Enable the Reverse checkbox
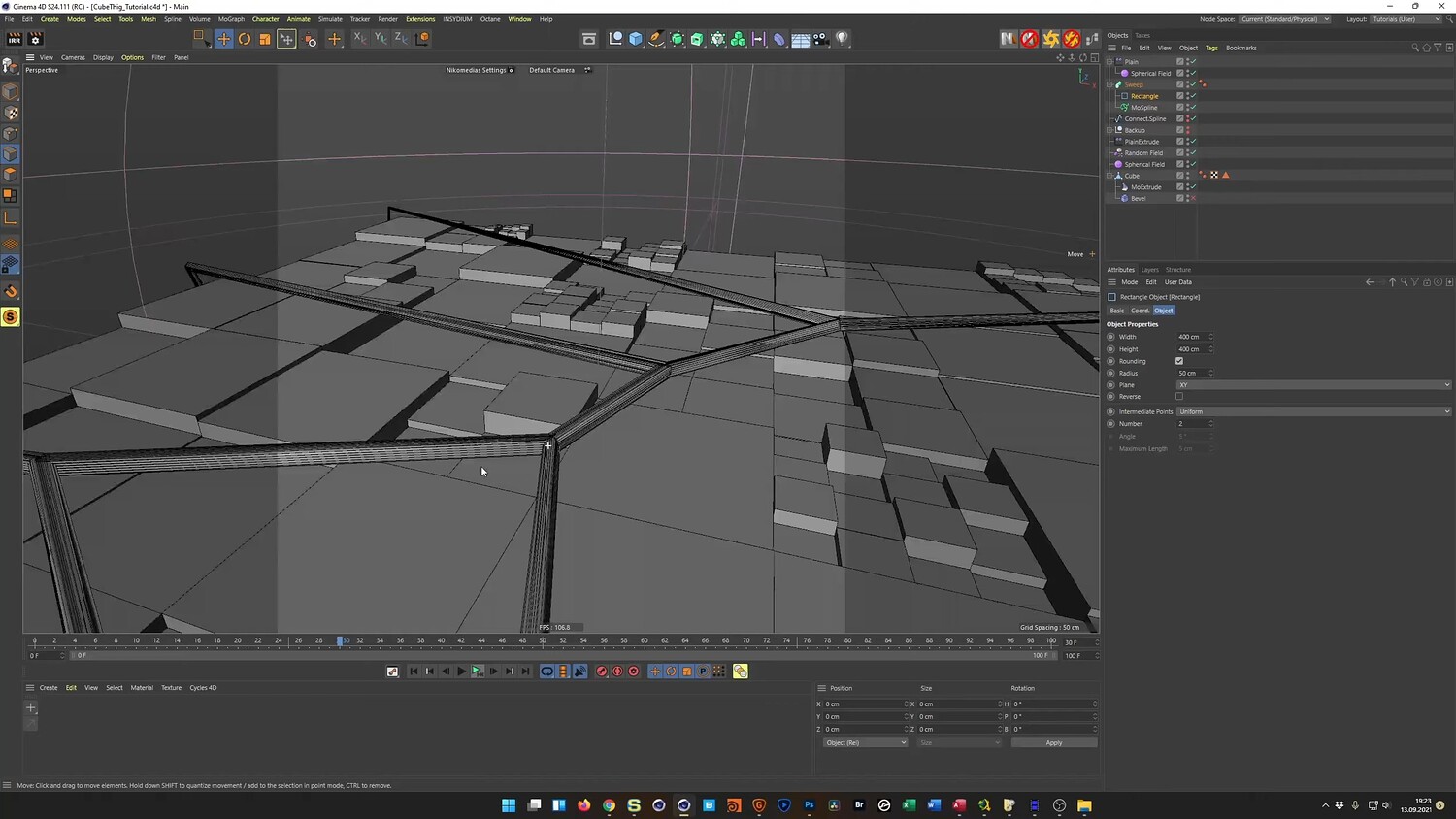The width and height of the screenshot is (1456, 819). [1179, 397]
